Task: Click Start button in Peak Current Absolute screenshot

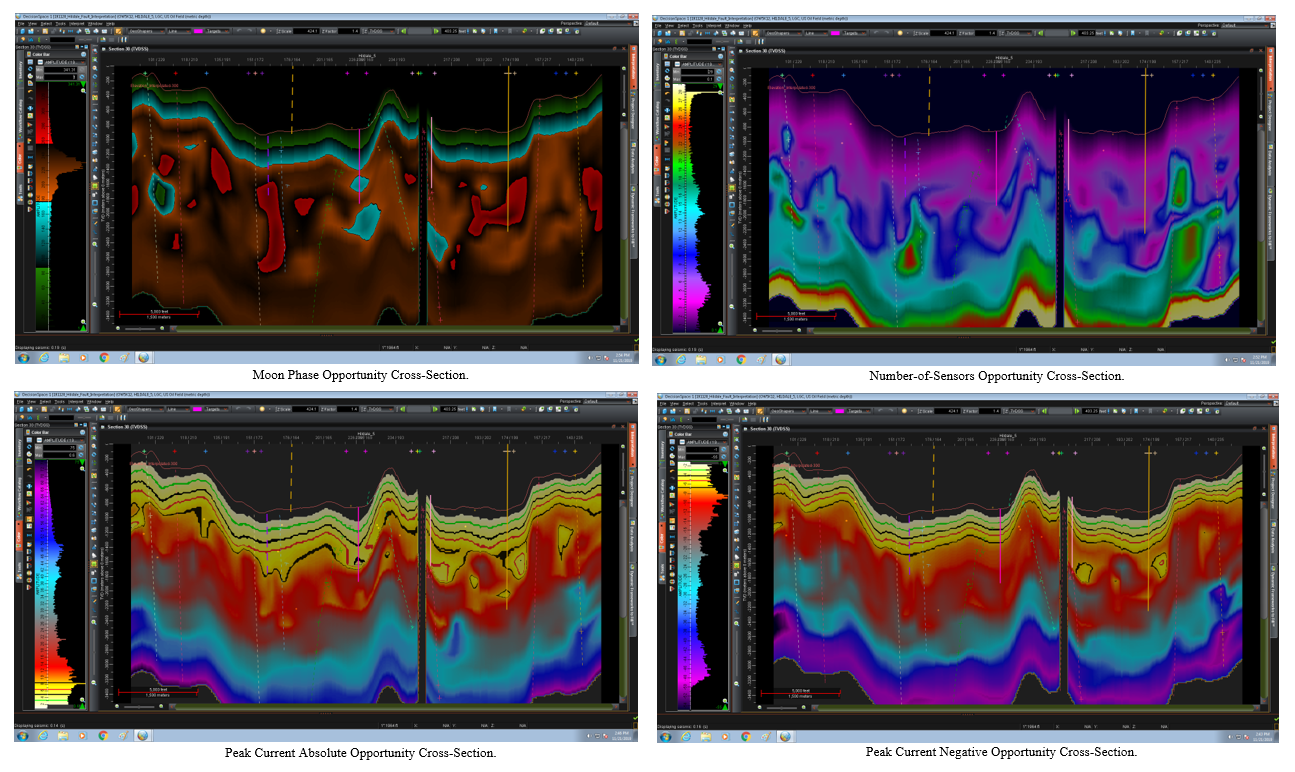Action: click(24, 738)
